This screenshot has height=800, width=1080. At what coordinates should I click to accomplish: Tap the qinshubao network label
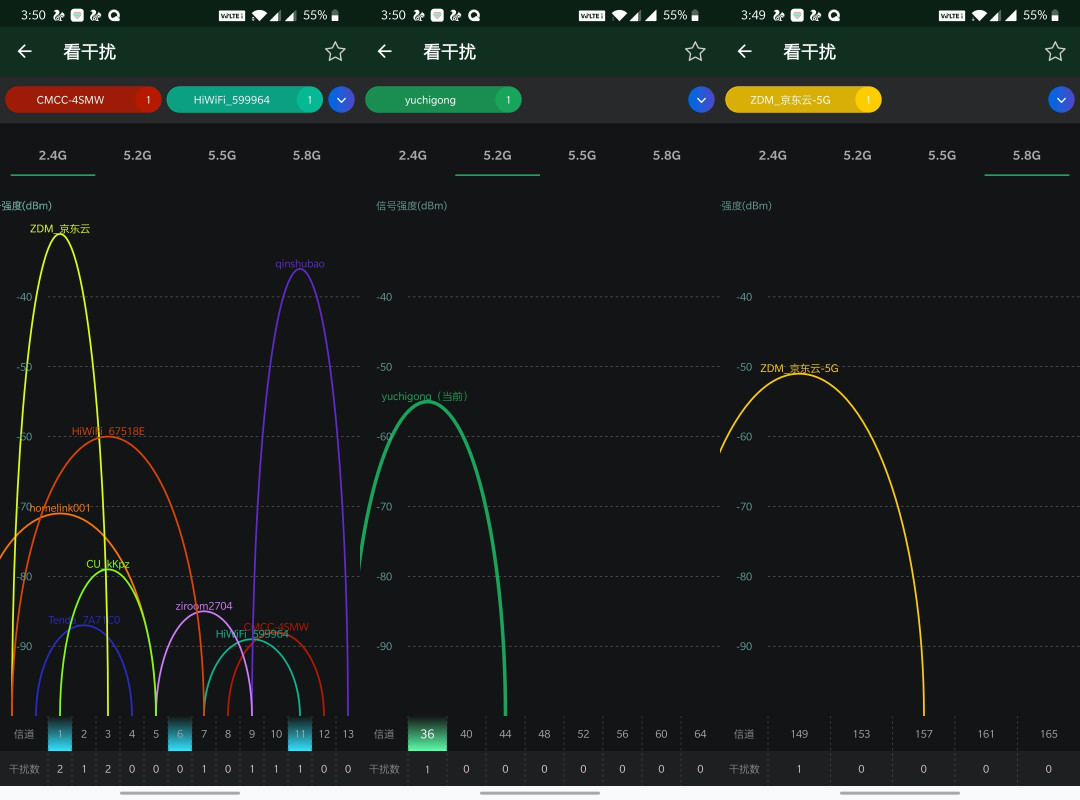click(x=300, y=264)
